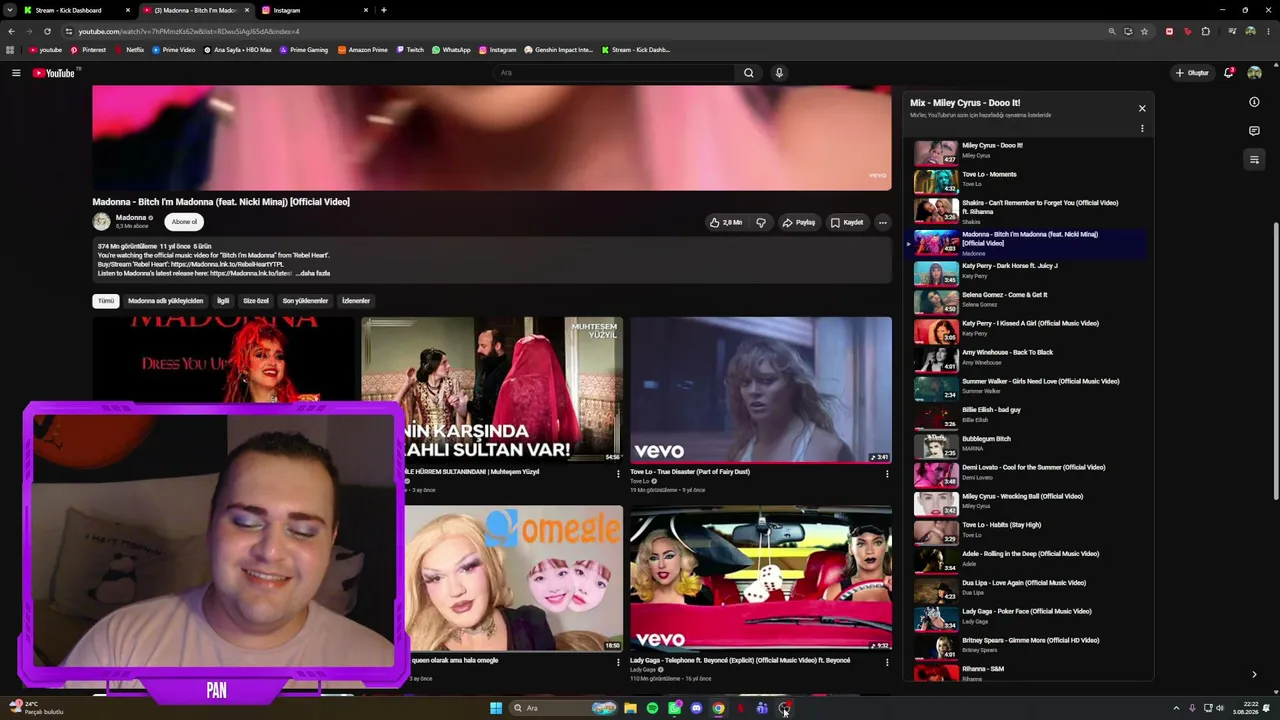This screenshot has height=720, width=1280.
Task: Switch to Stream - Kick Dashboard tab
Action: pyautogui.click(x=77, y=10)
